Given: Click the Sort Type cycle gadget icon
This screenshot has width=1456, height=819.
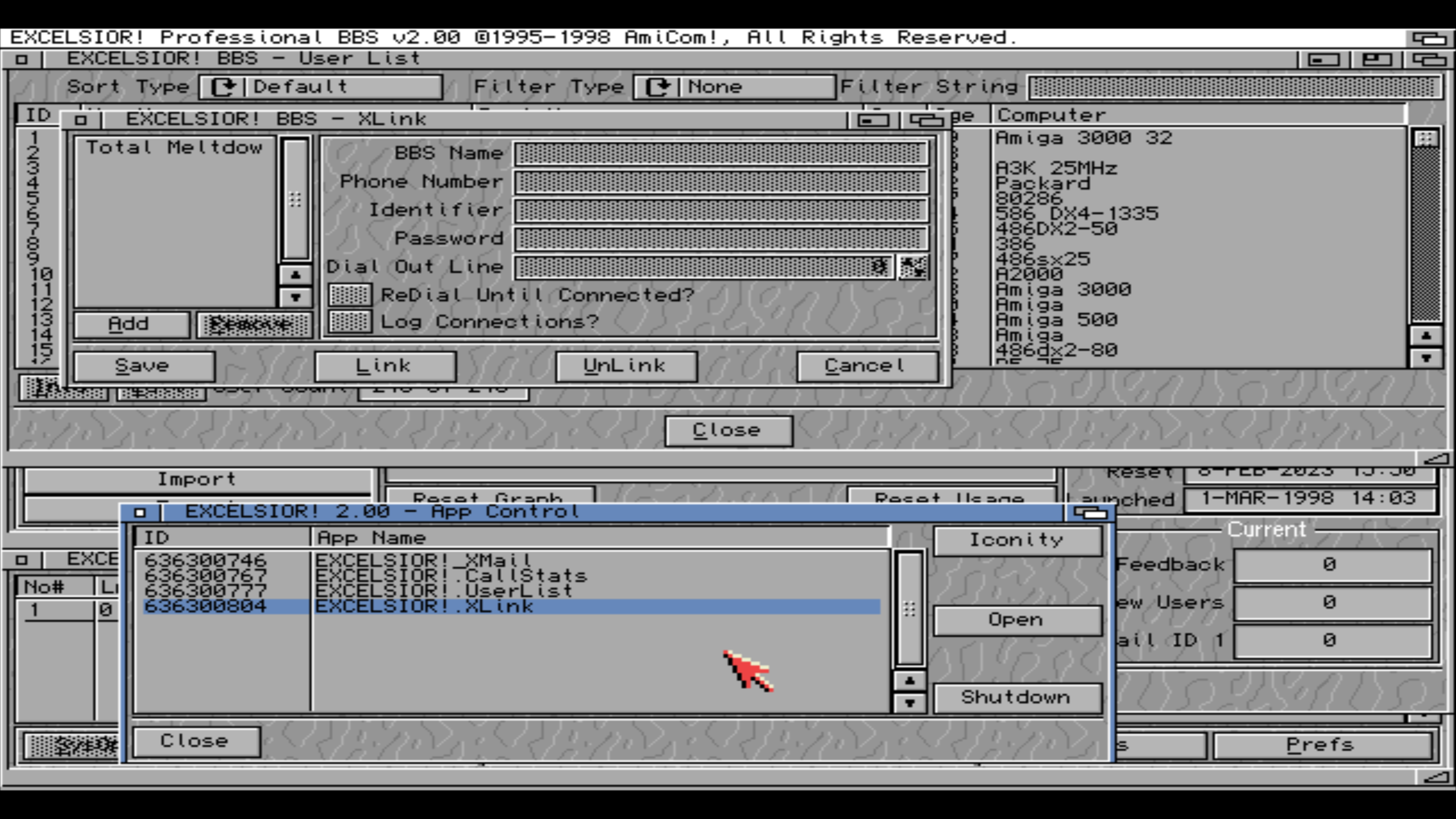Looking at the screenshot, I should point(223,87).
